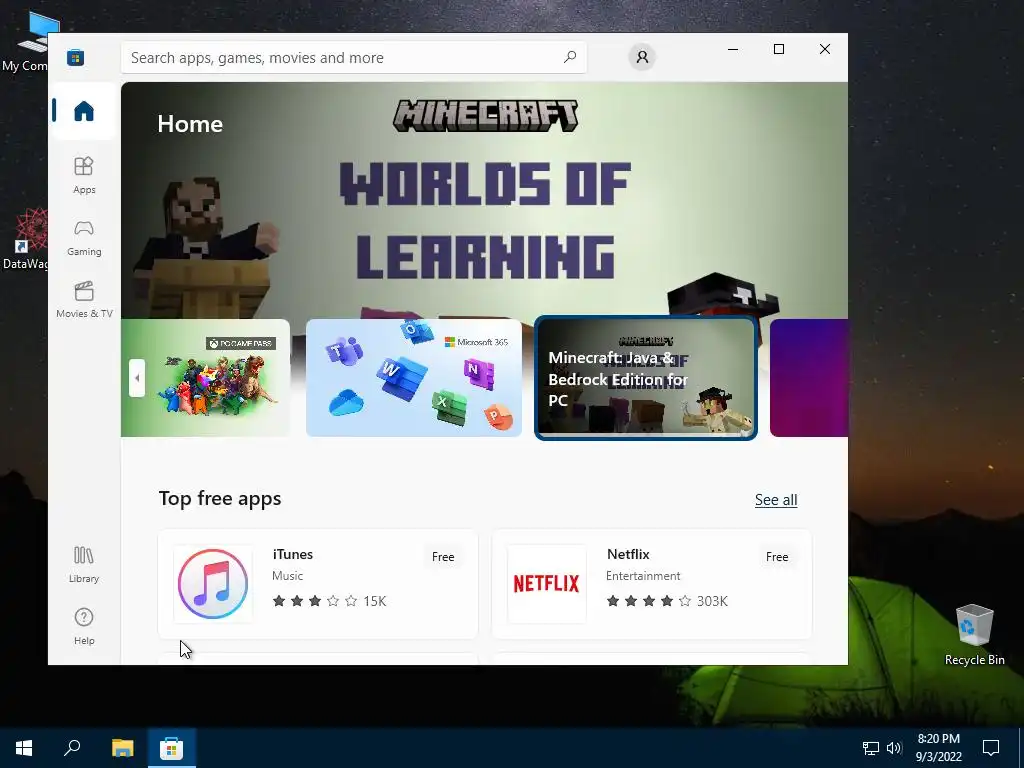The width and height of the screenshot is (1024, 768).
Task: Click the Netflix logo icon
Action: (547, 584)
